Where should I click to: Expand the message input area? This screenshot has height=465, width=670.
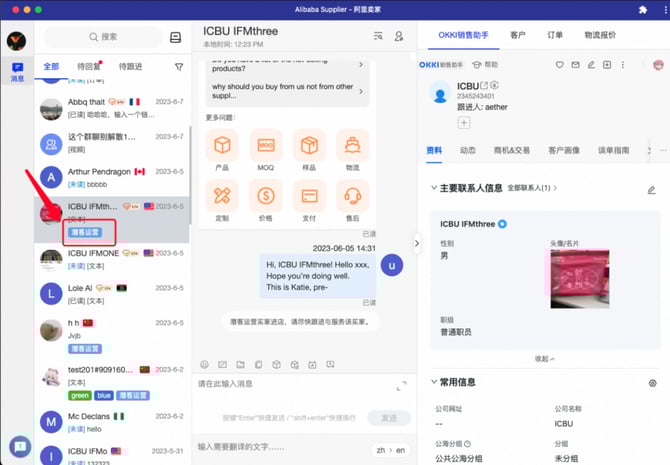pyautogui.click(x=401, y=386)
